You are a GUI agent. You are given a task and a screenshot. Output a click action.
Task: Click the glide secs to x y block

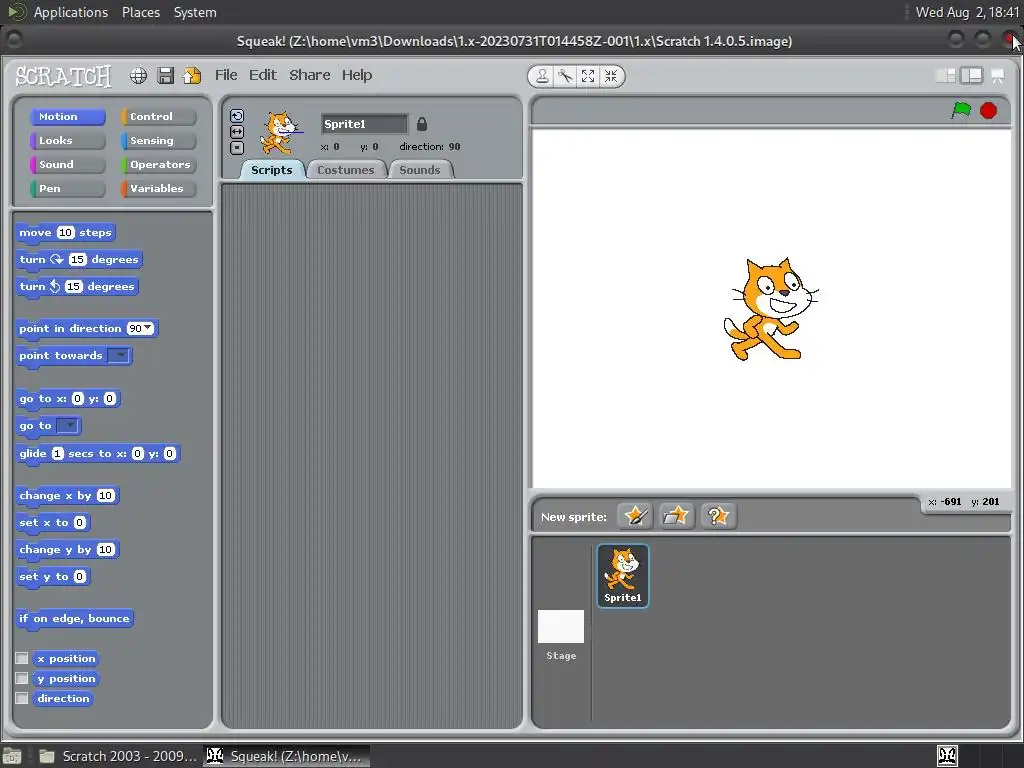point(98,453)
